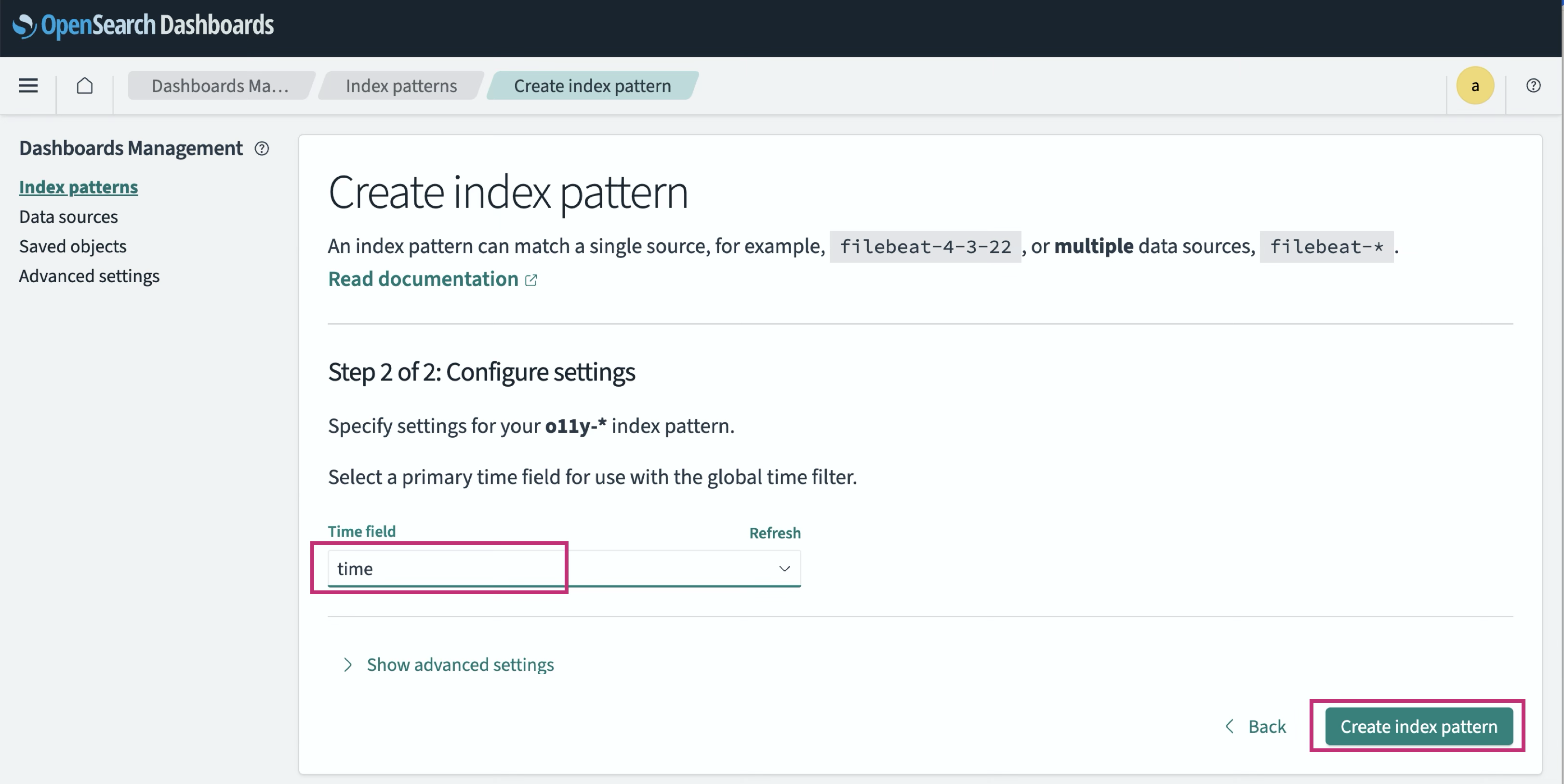
Task: Open the Read documentation link
Action: point(423,279)
